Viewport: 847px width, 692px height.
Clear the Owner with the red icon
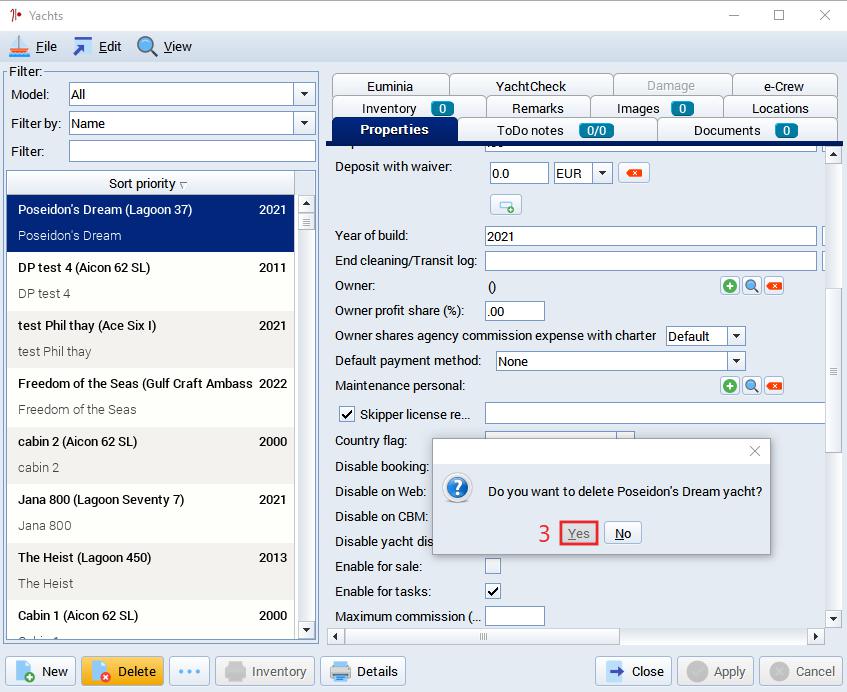(x=774, y=286)
